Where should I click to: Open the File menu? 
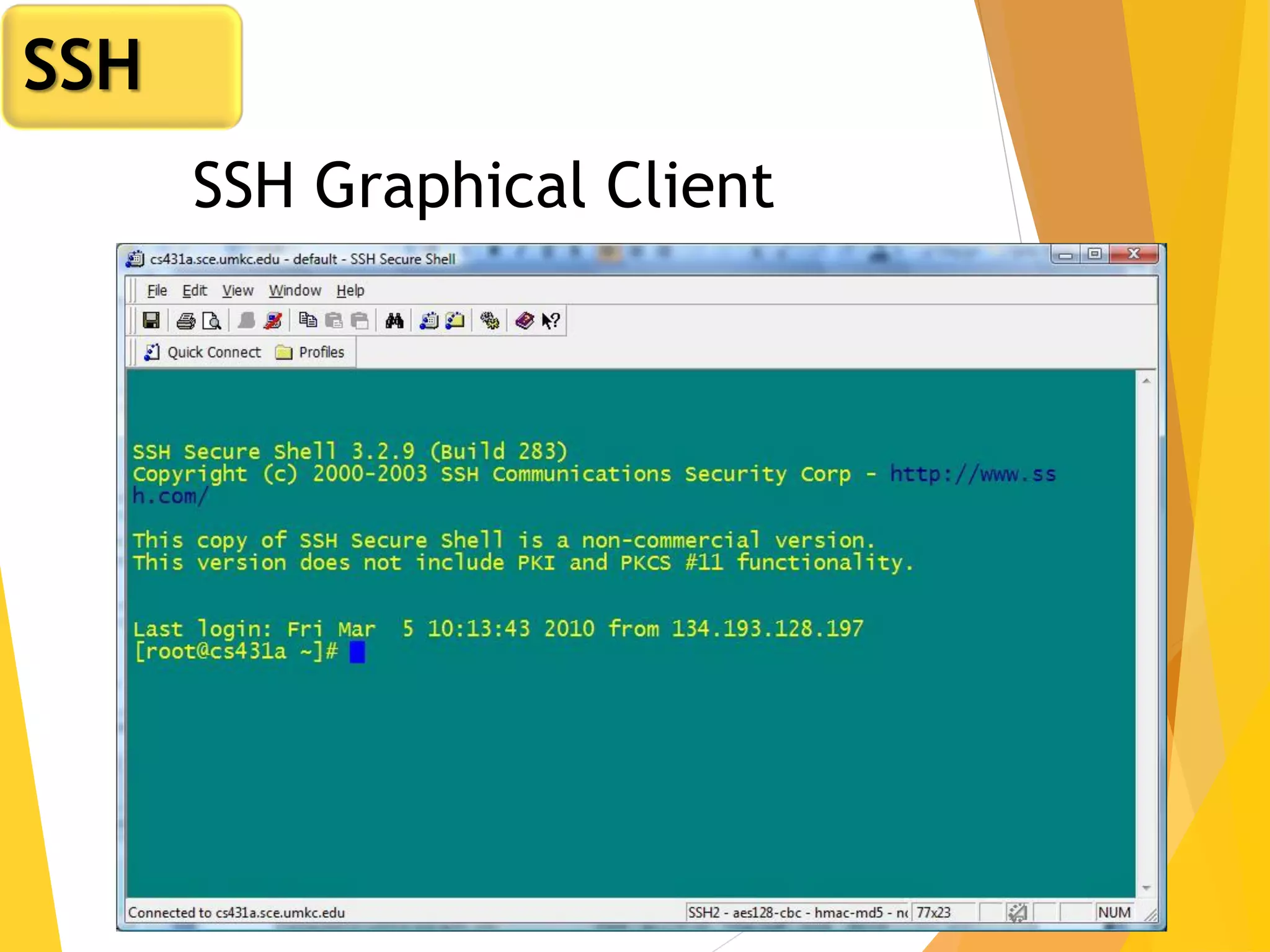coord(157,290)
